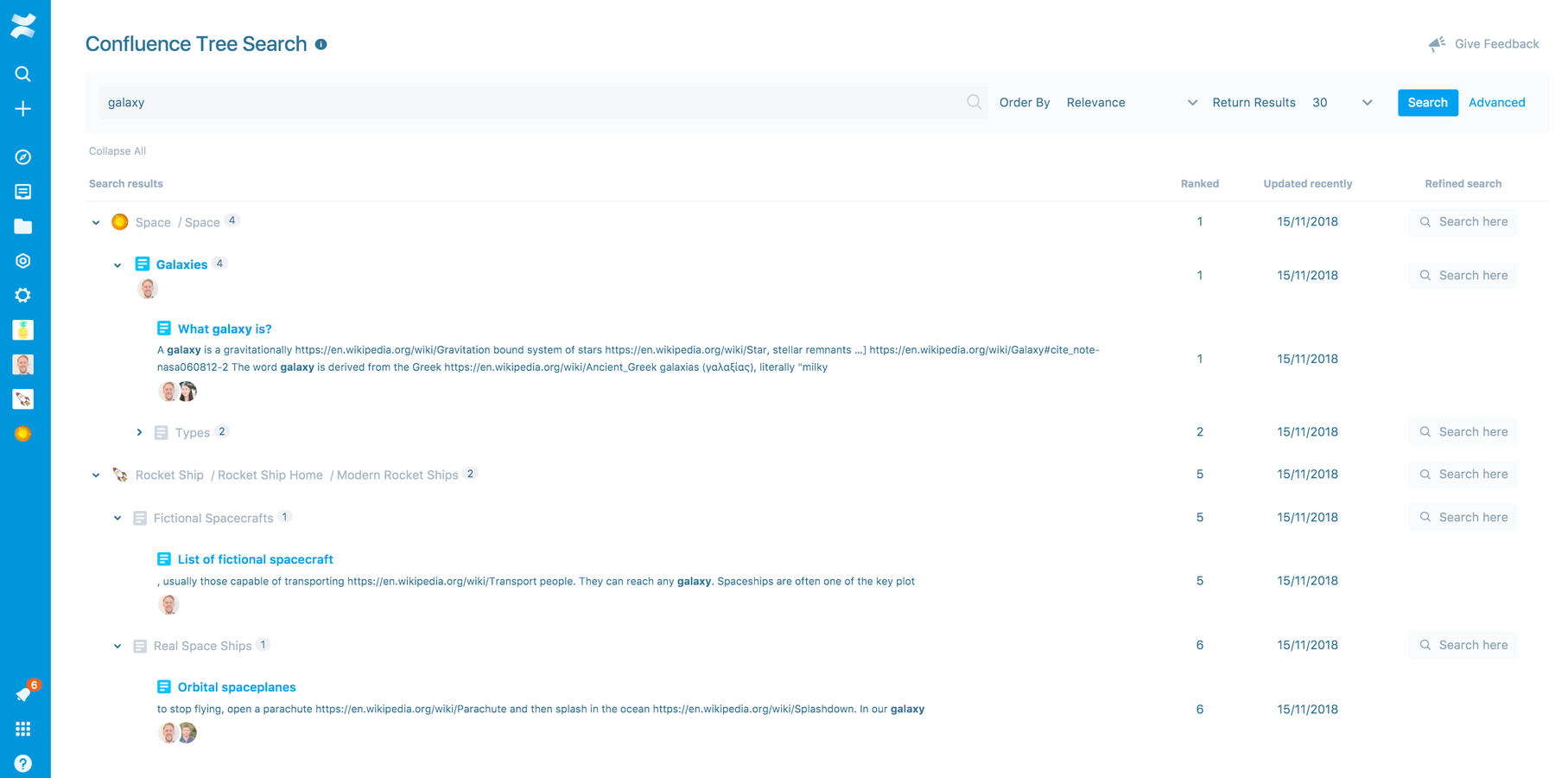Click page icon beside Orbital spaceplanes
Image resolution: width=1568 pixels, height=778 pixels.
(164, 687)
